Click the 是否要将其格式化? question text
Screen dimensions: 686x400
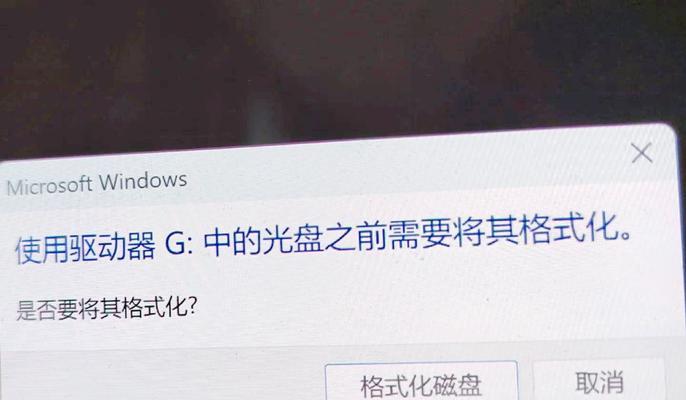107,309
